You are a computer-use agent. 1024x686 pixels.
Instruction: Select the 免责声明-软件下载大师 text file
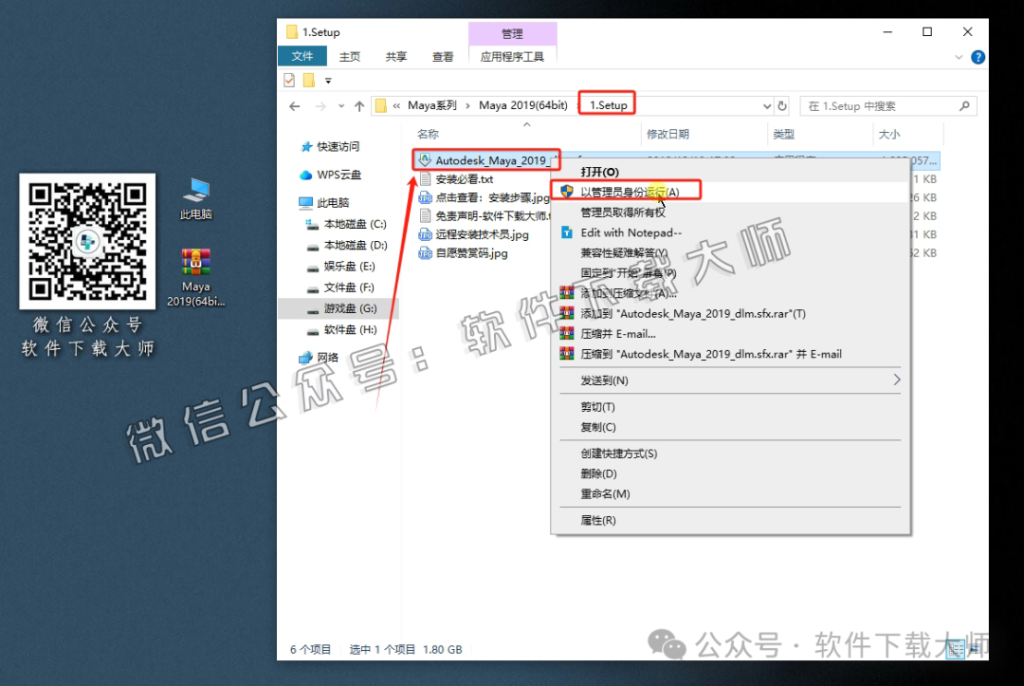point(485,216)
